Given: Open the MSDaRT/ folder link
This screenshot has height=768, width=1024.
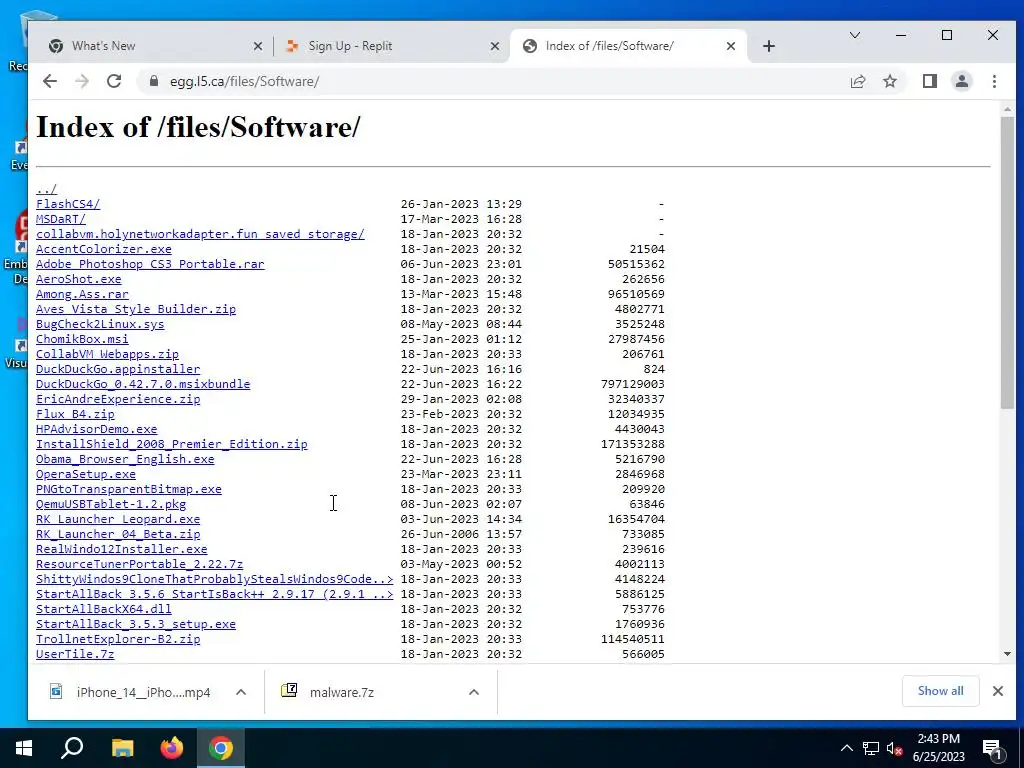Looking at the screenshot, I should coord(61,219).
